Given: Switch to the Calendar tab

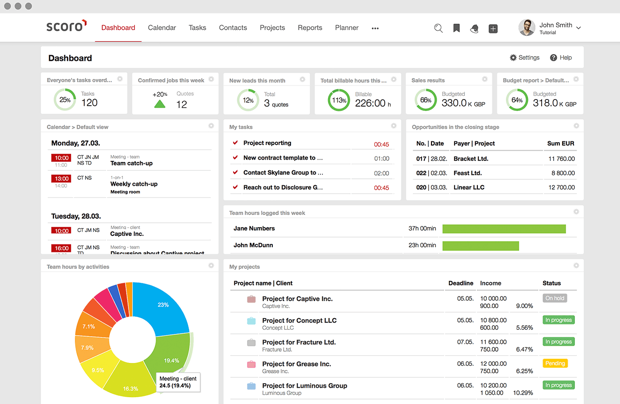Looking at the screenshot, I should (162, 28).
